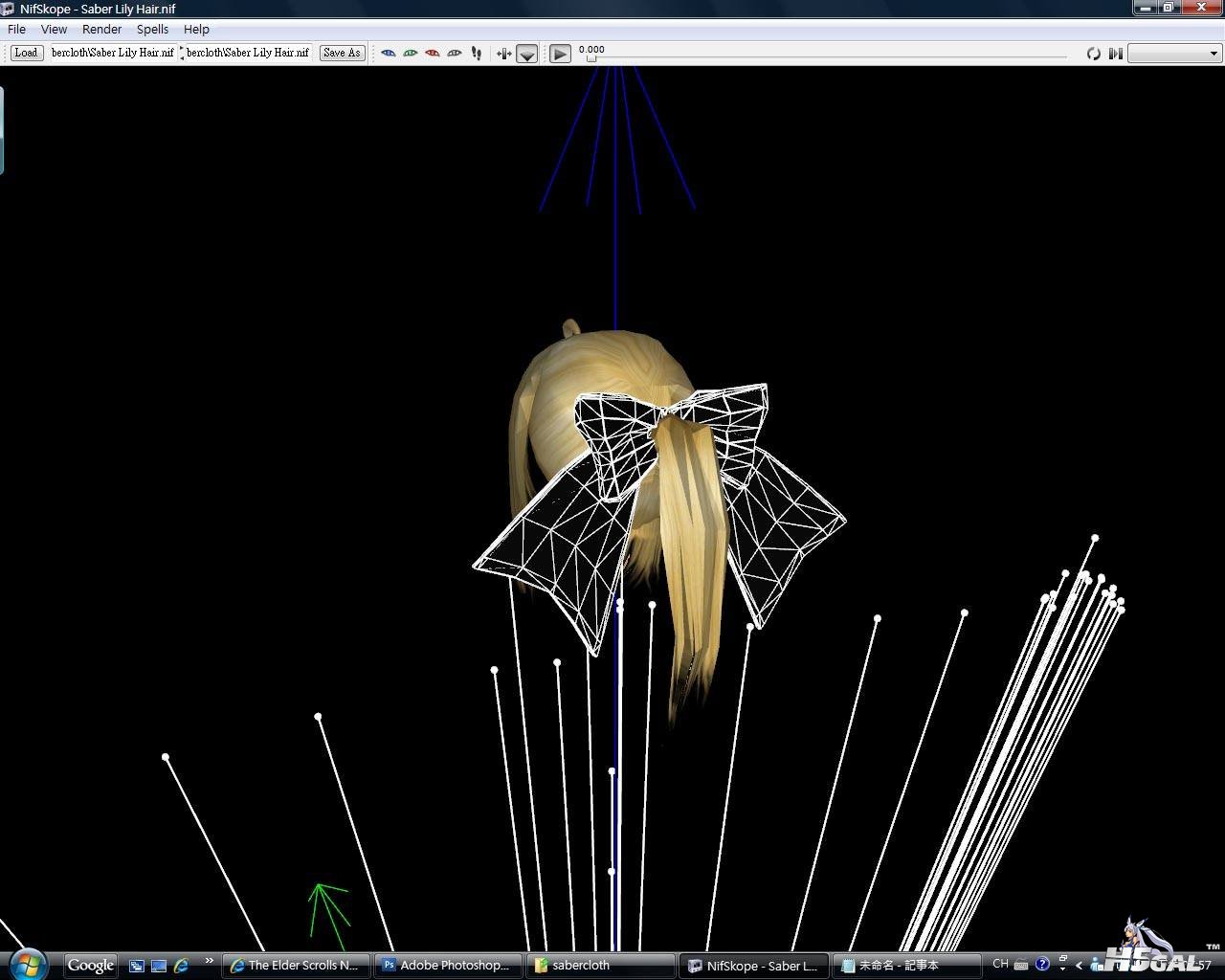Screen dimensions: 1225x980
Task: Click the Save As button
Action: [342, 53]
